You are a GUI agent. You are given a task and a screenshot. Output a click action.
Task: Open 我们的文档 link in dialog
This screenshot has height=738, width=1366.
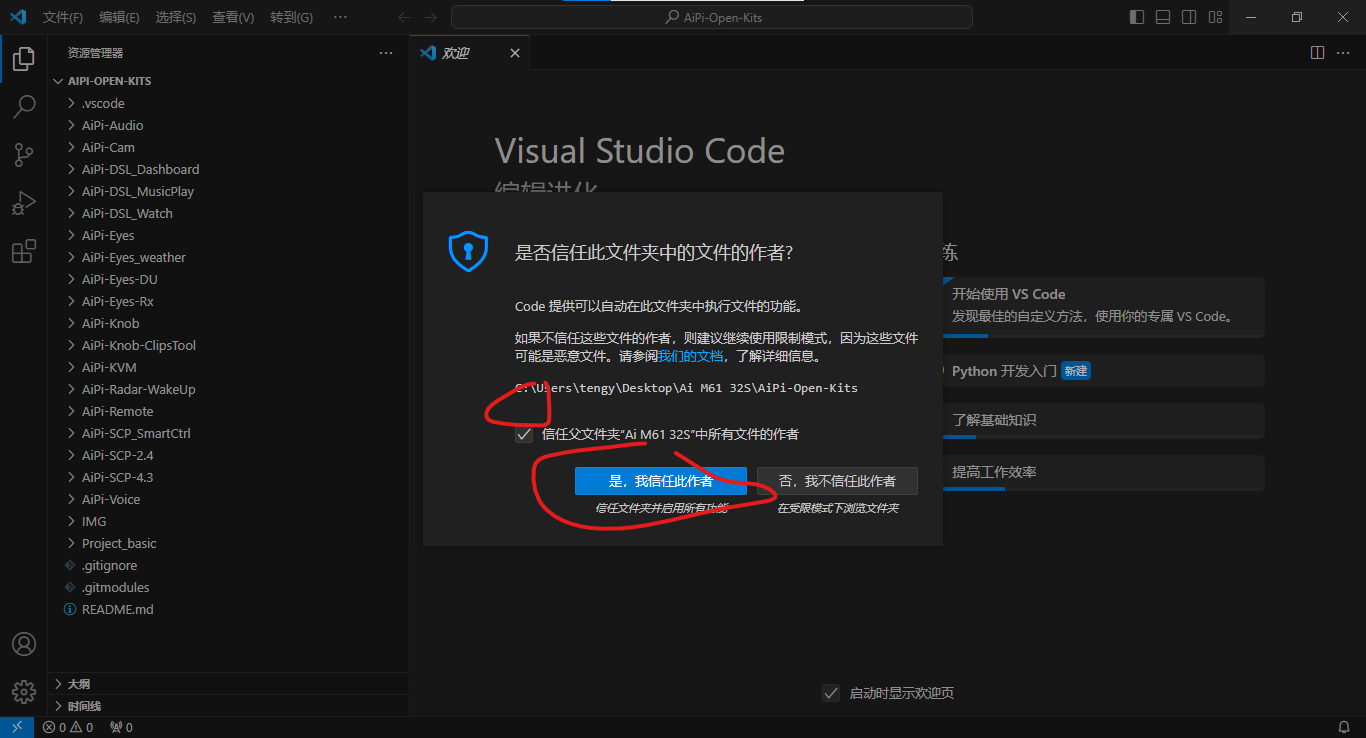pos(690,355)
